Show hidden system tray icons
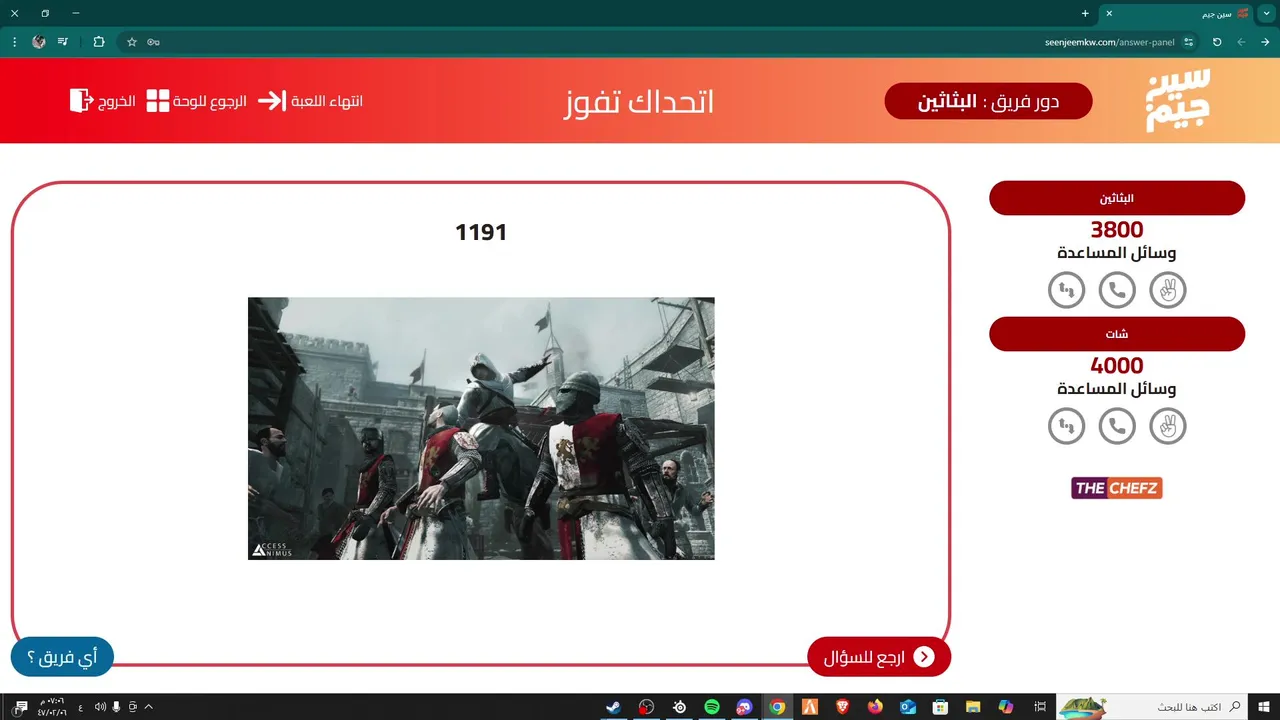The image size is (1280, 720). tap(149, 707)
